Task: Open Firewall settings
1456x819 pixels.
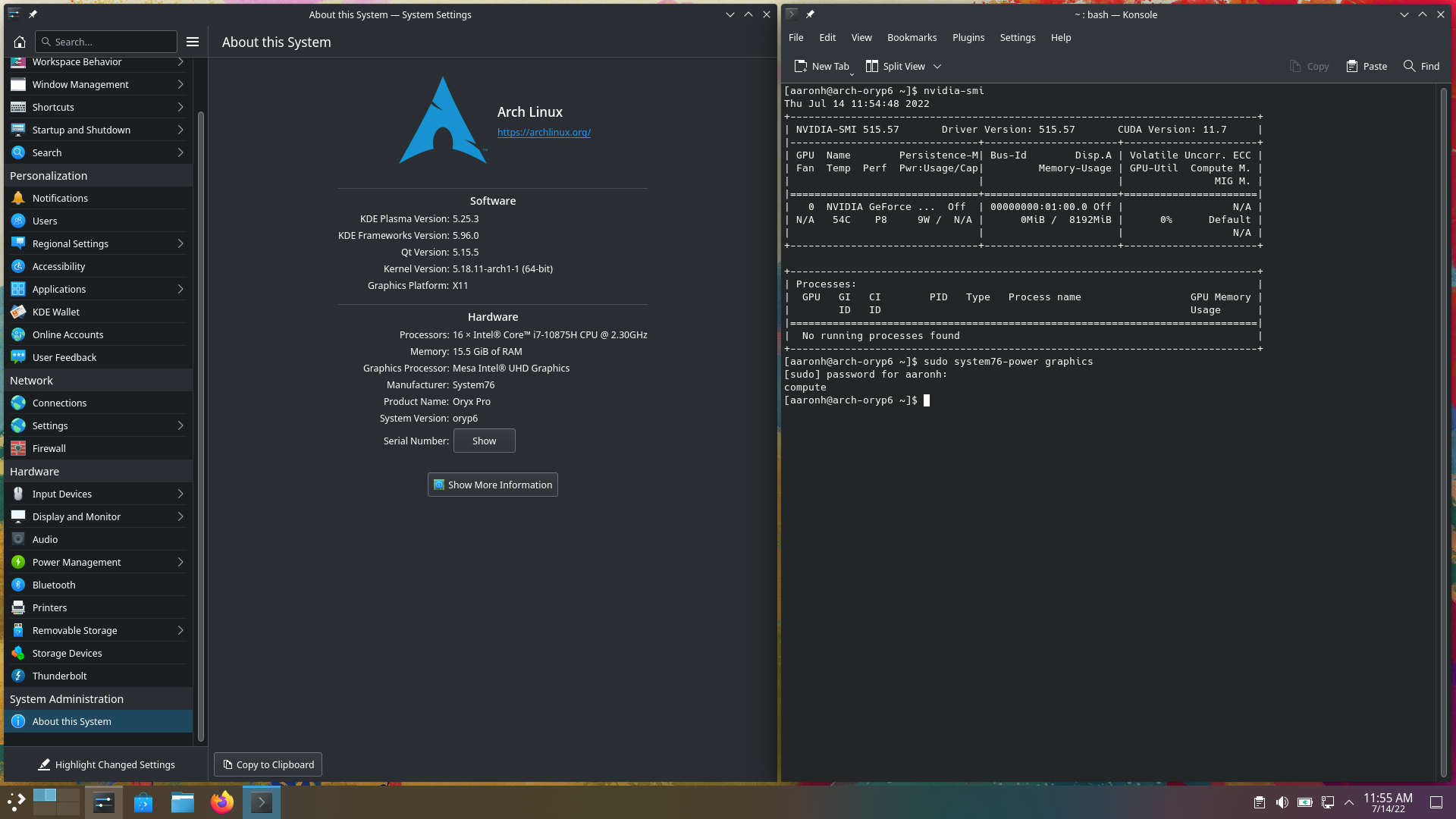Action: coord(99,448)
